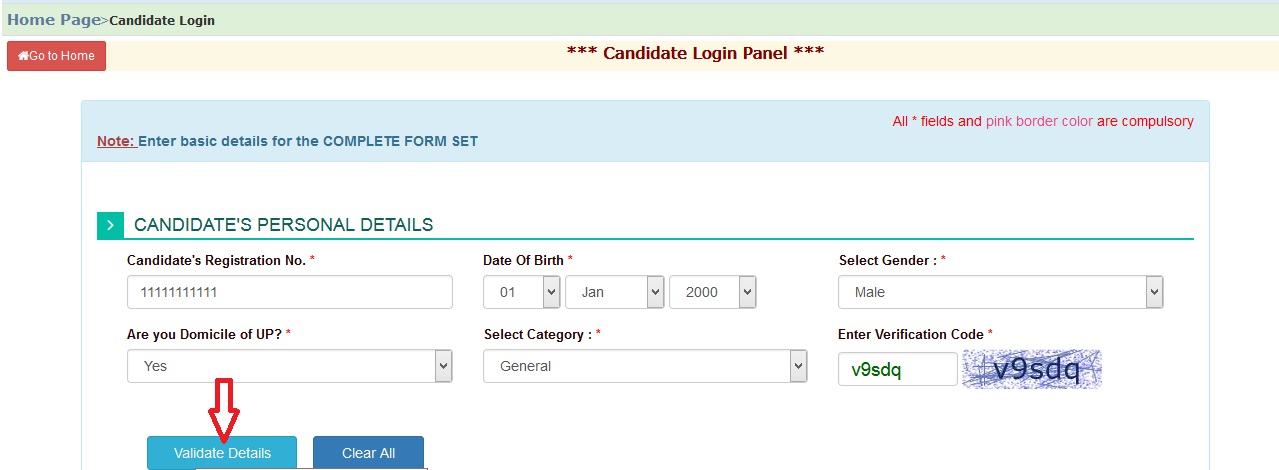Click the Candidate's Personal Details section header

pos(283,225)
